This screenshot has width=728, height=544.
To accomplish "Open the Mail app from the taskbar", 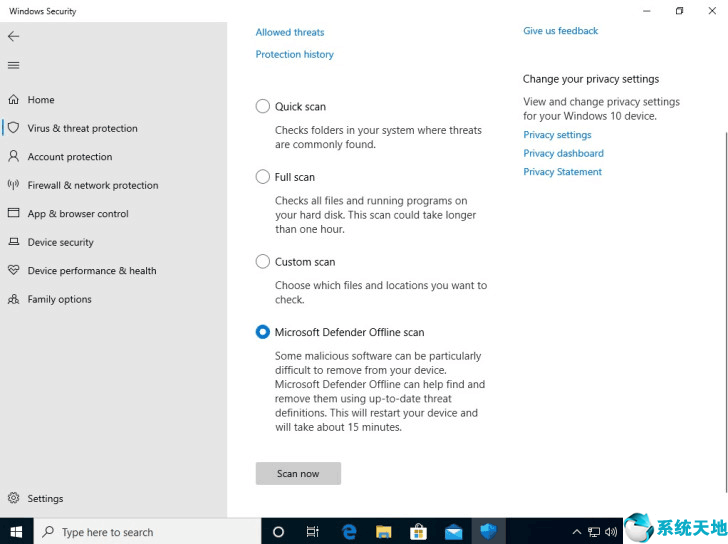I will click(x=453, y=532).
